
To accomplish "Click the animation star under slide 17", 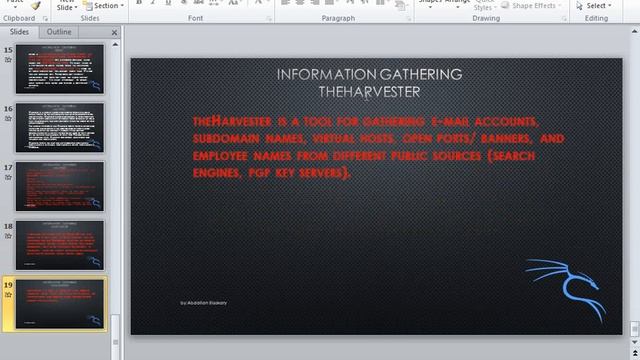I will click(8, 178).
